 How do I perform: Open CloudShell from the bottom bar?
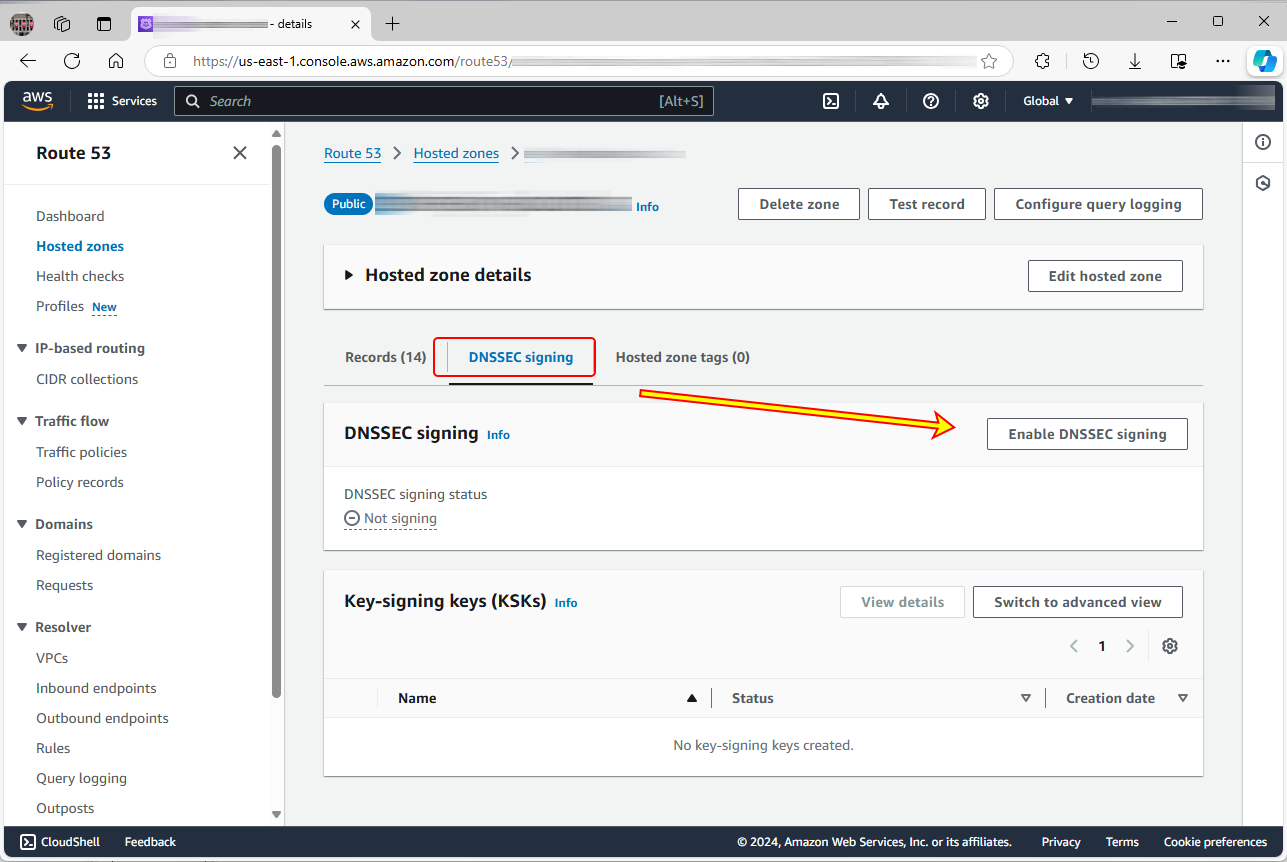(59, 841)
